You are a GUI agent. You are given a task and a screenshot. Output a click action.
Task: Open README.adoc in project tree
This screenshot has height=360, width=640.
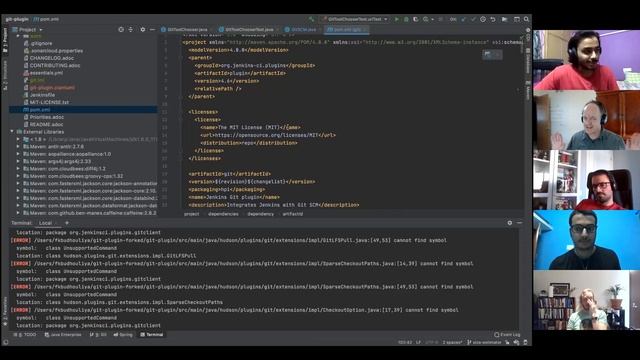point(43,124)
